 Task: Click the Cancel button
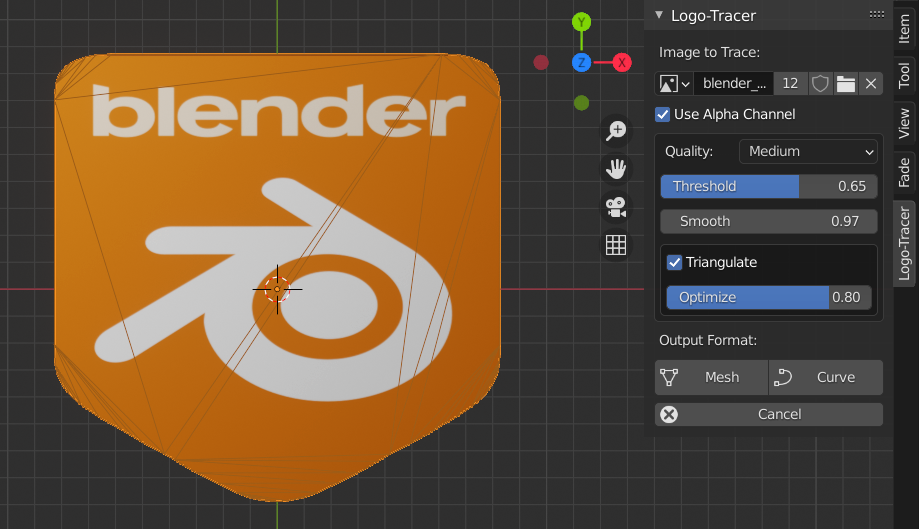click(x=769, y=414)
